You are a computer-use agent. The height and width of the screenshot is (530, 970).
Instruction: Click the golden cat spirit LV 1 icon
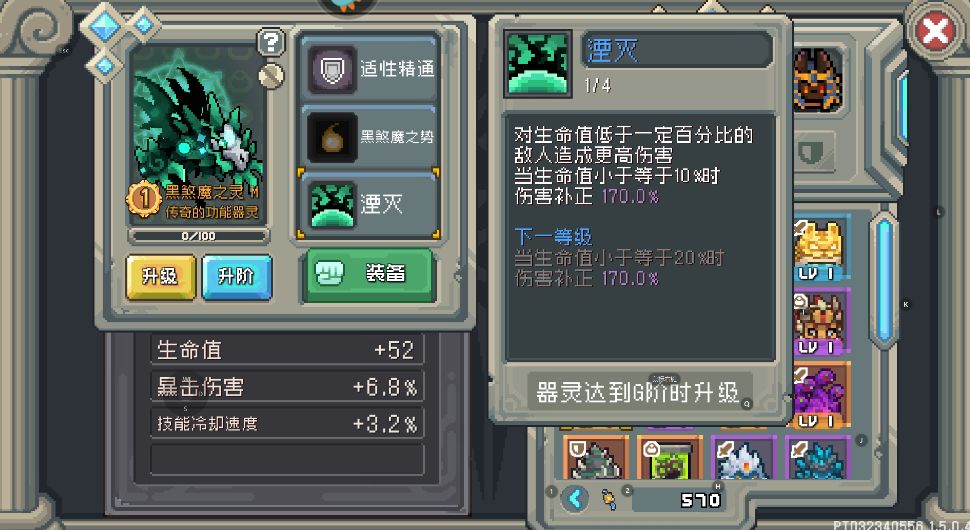pyautogui.click(x=820, y=248)
